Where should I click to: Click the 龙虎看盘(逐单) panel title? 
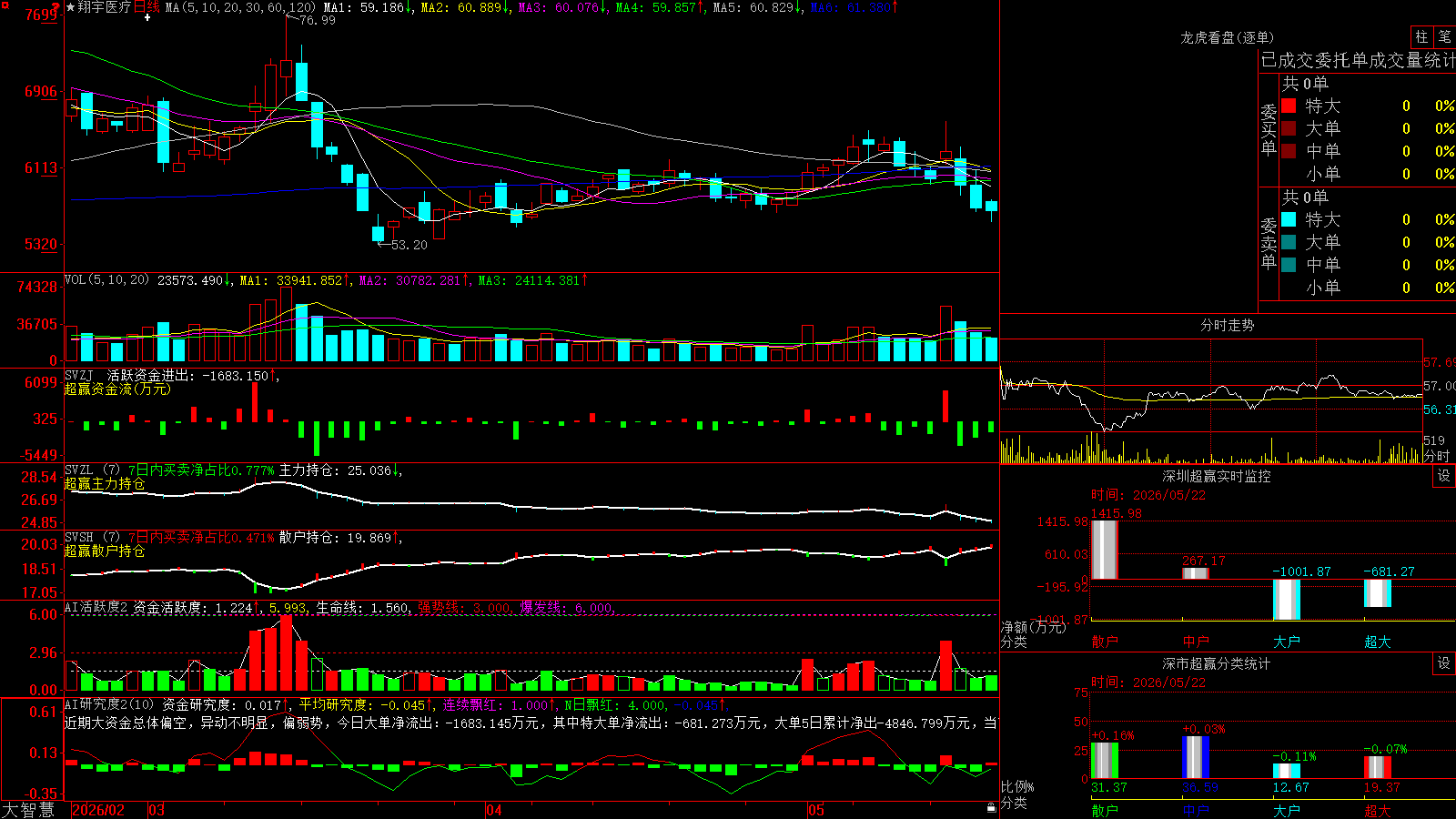pyautogui.click(x=1227, y=37)
